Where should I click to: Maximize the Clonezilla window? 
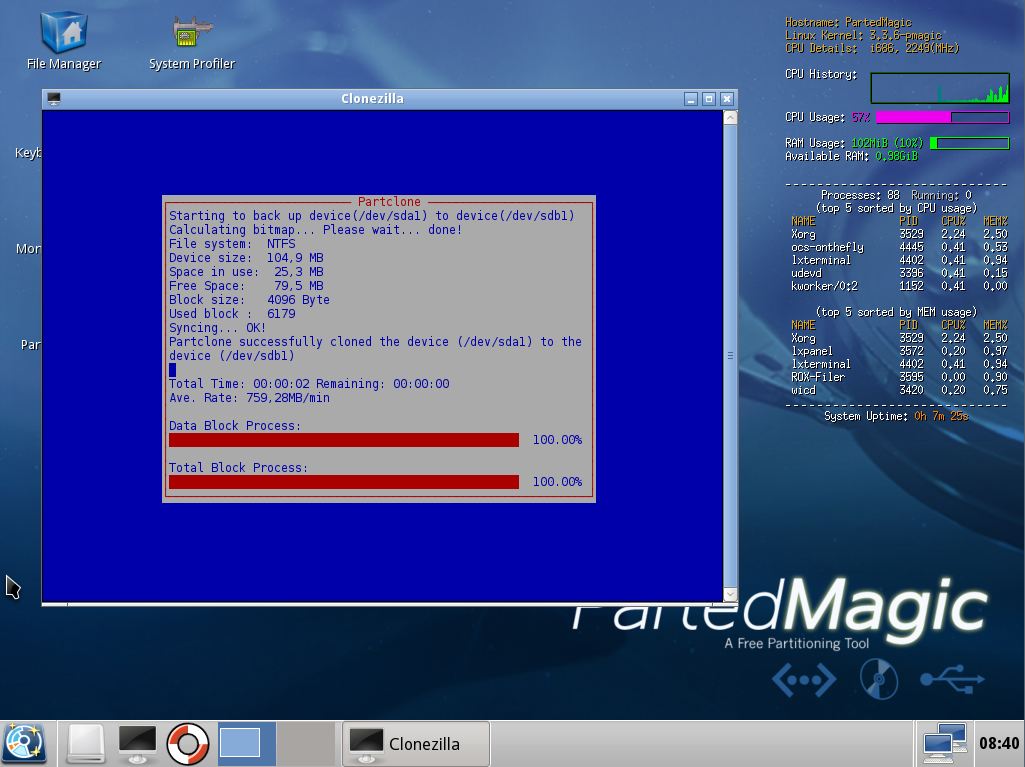(x=709, y=99)
